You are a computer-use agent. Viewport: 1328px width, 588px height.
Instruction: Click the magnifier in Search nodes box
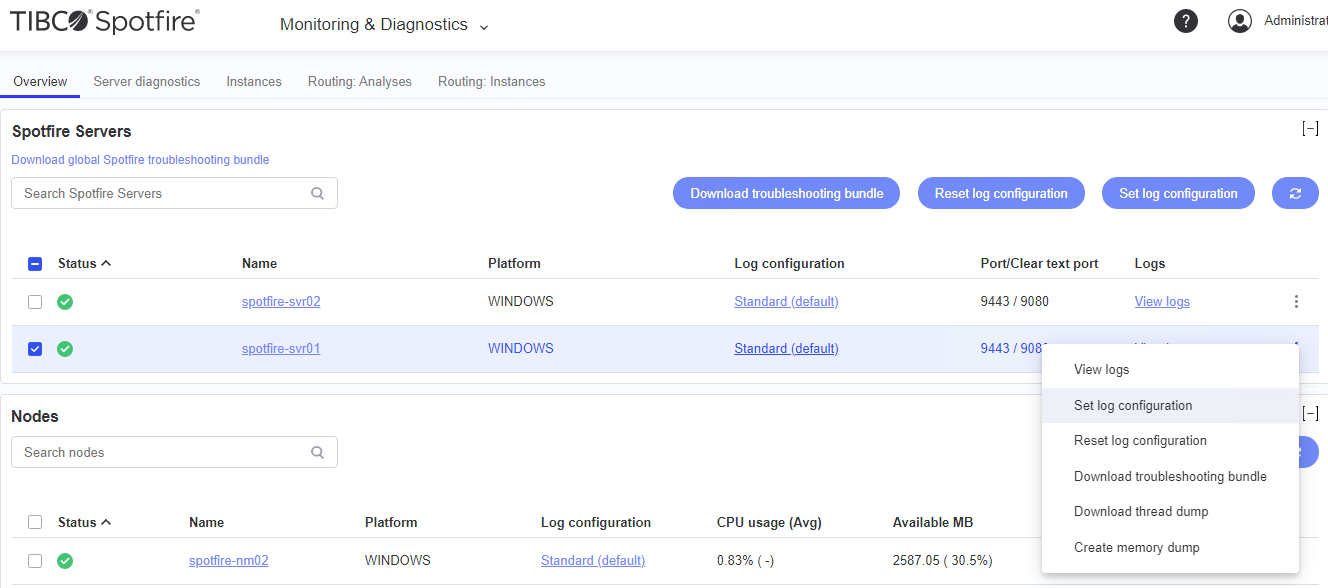(x=318, y=452)
